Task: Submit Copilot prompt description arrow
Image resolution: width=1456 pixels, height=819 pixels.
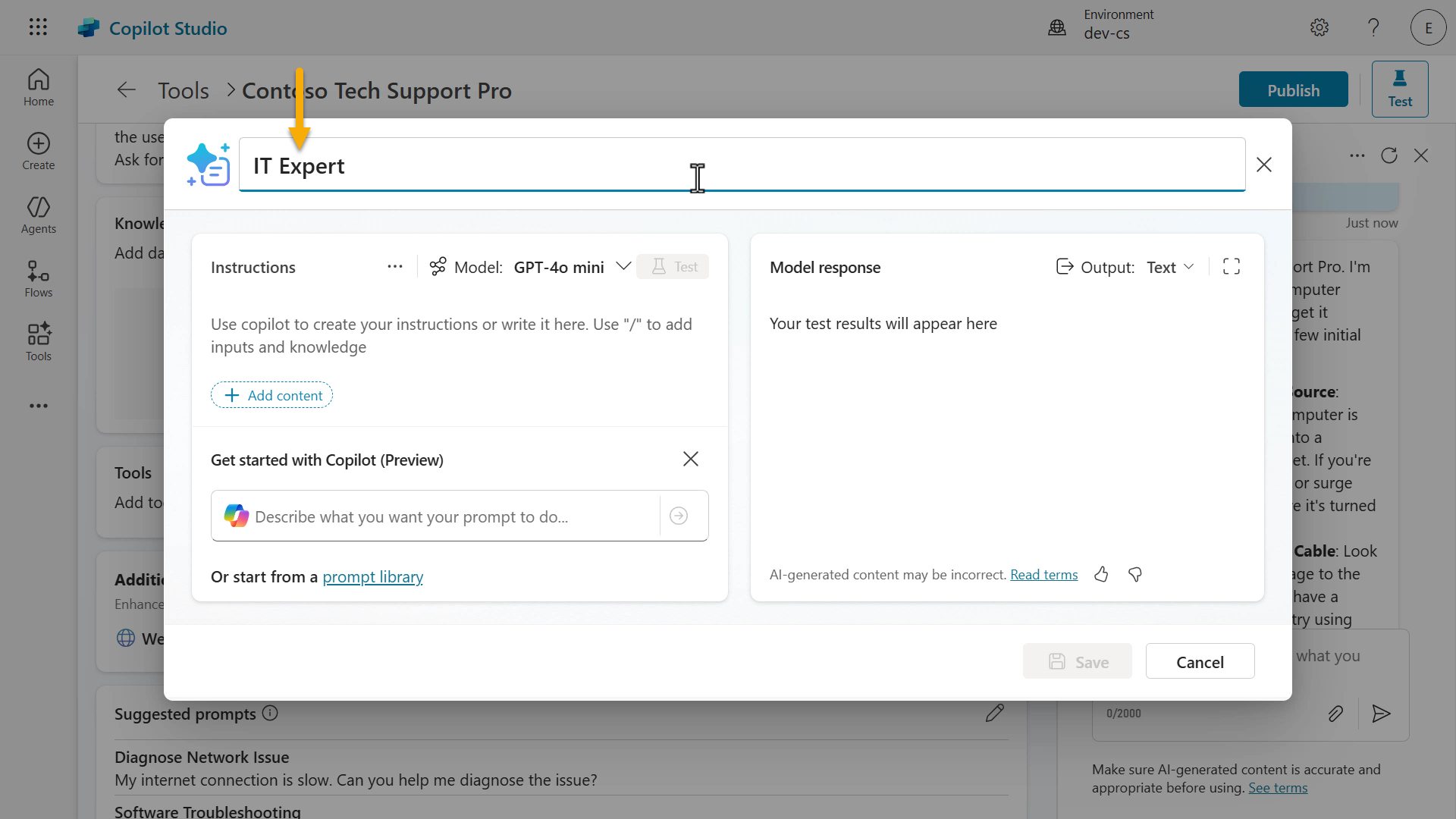Action: pos(679,516)
